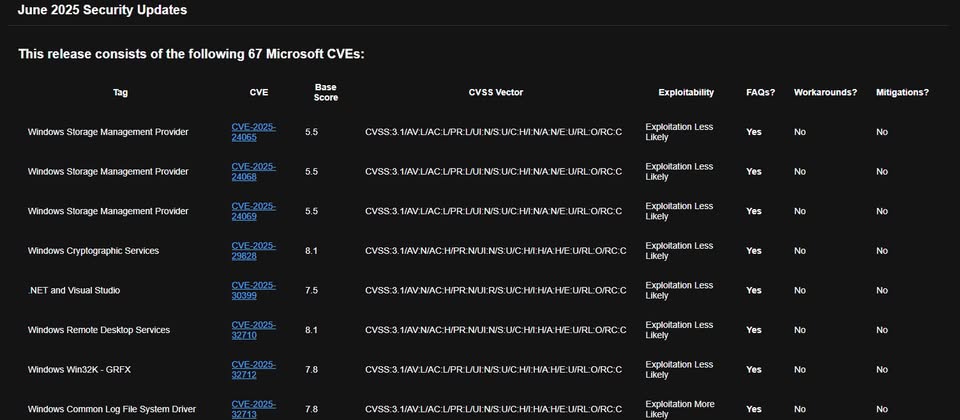The height and width of the screenshot is (420, 960).
Task: Open the CVE-2025-32712 link
Action: pos(253,370)
